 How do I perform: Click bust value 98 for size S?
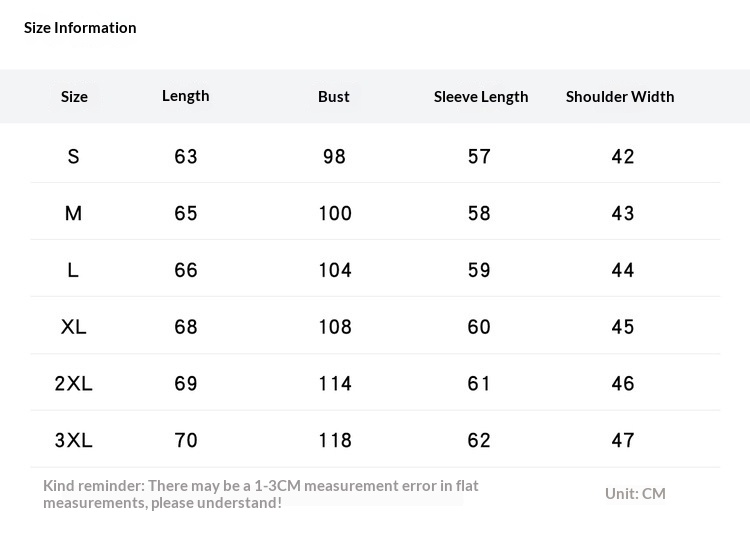(334, 156)
